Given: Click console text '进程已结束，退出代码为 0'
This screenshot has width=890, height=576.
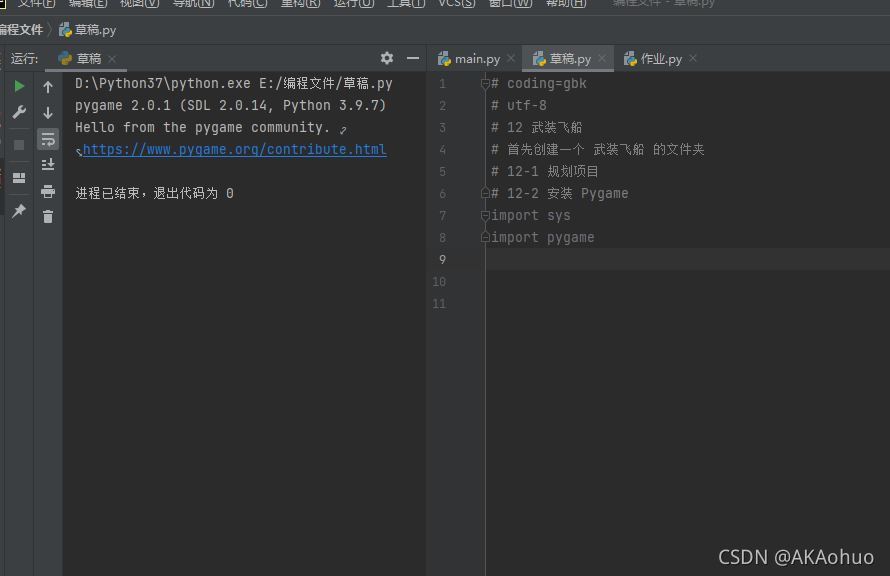Looking at the screenshot, I should (154, 193).
